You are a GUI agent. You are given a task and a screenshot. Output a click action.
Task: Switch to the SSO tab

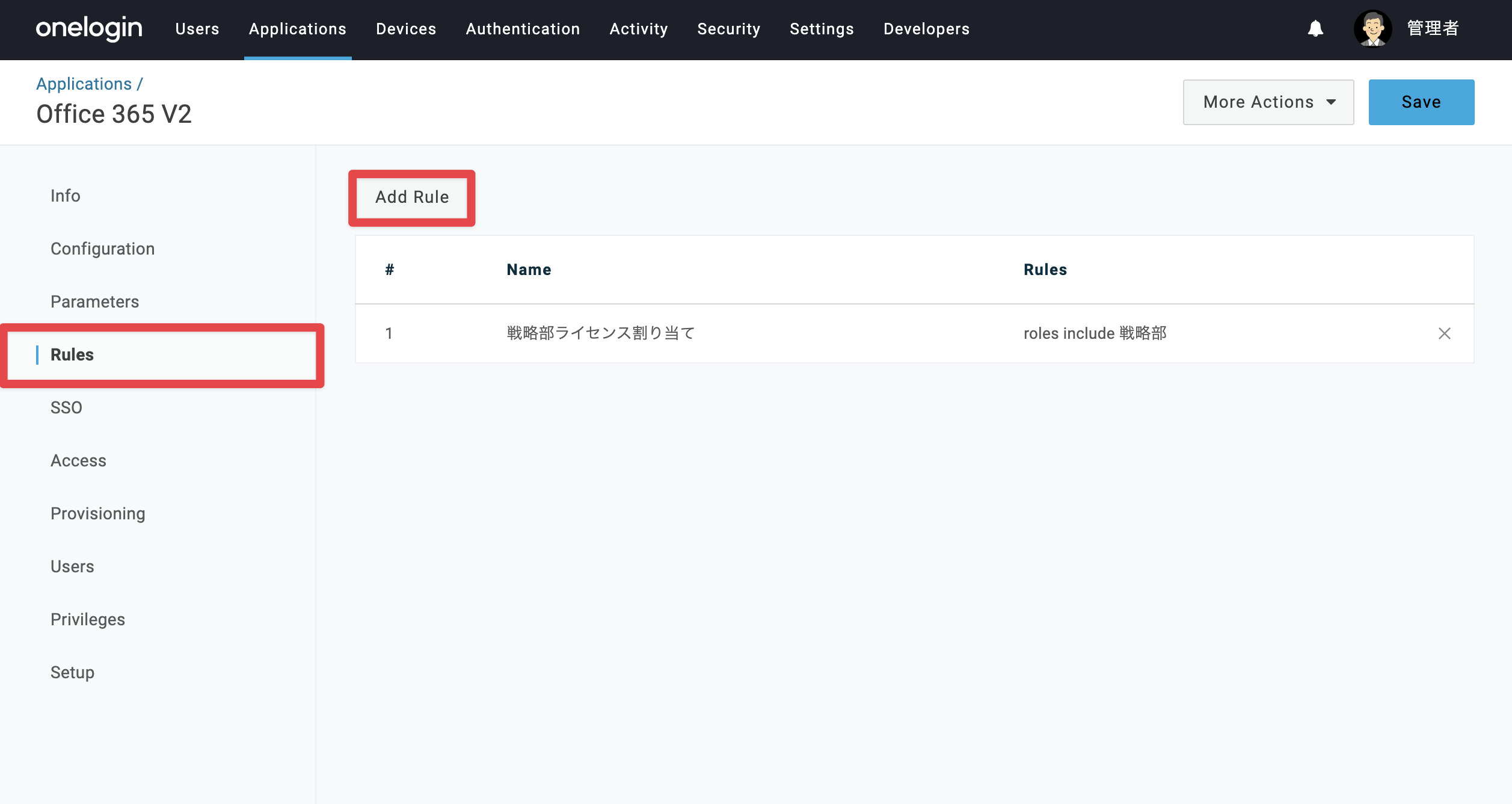(x=66, y=408)
